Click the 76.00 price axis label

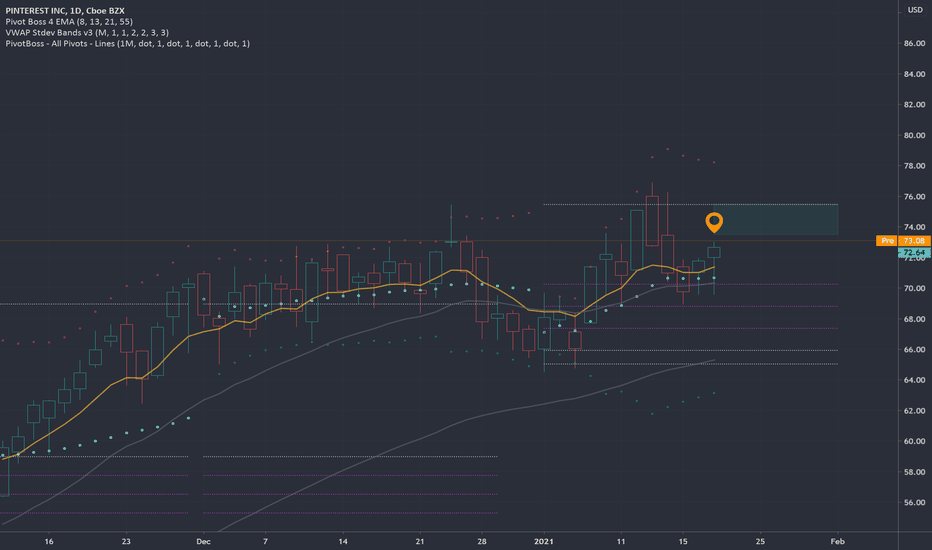tap(914, 197)
